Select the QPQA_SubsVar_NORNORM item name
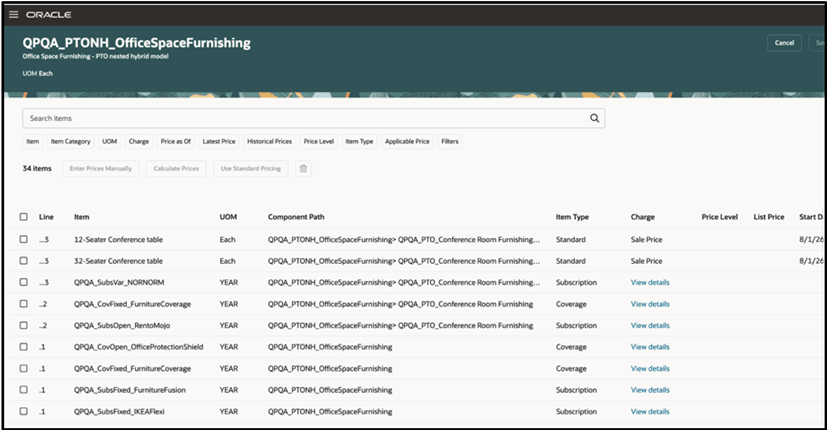Screen dimensions: 829x432 coord(119,282)
